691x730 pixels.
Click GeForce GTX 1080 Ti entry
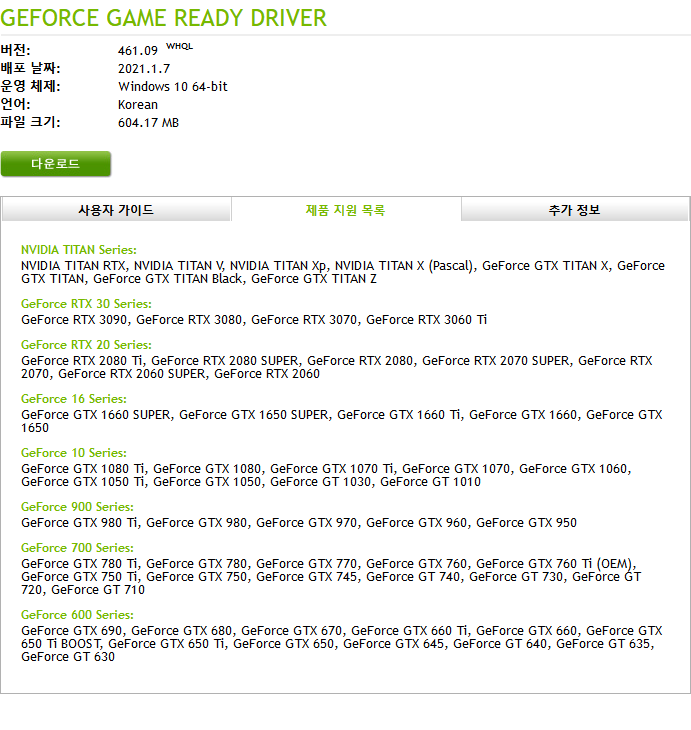tap(83, 469)
